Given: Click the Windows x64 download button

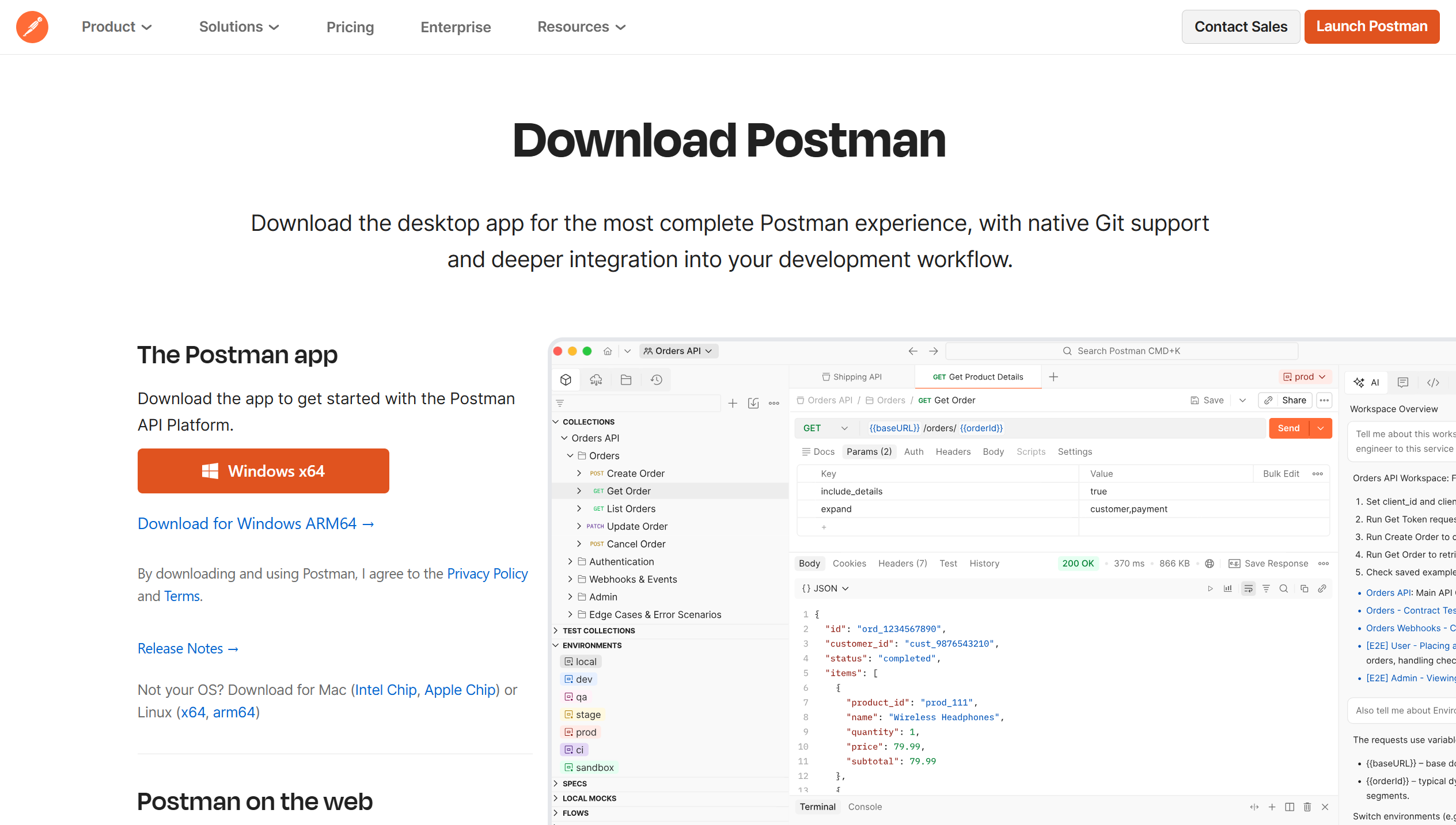Looking at the screenshot, I should coord(263,470).
